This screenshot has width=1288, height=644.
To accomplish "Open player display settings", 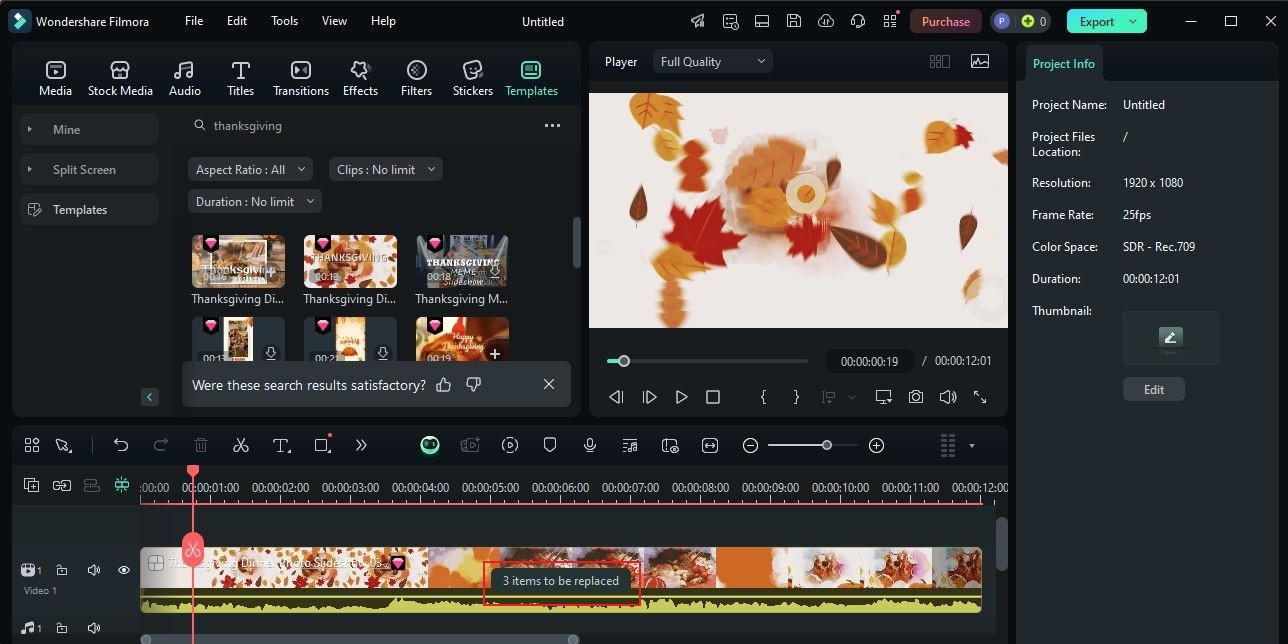I will 883,397.
